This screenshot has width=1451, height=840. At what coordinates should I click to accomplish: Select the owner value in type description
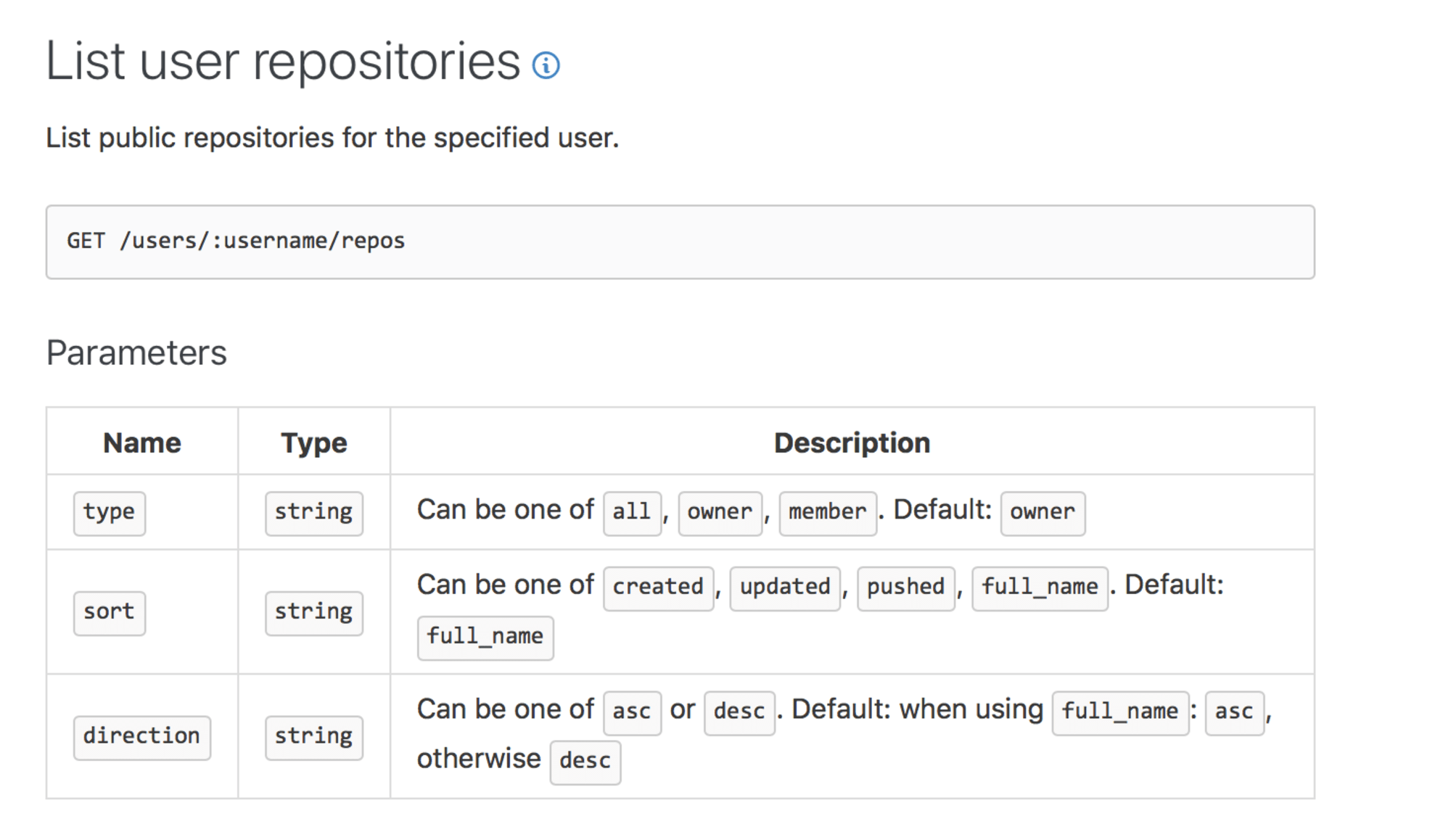coord(720,513)
